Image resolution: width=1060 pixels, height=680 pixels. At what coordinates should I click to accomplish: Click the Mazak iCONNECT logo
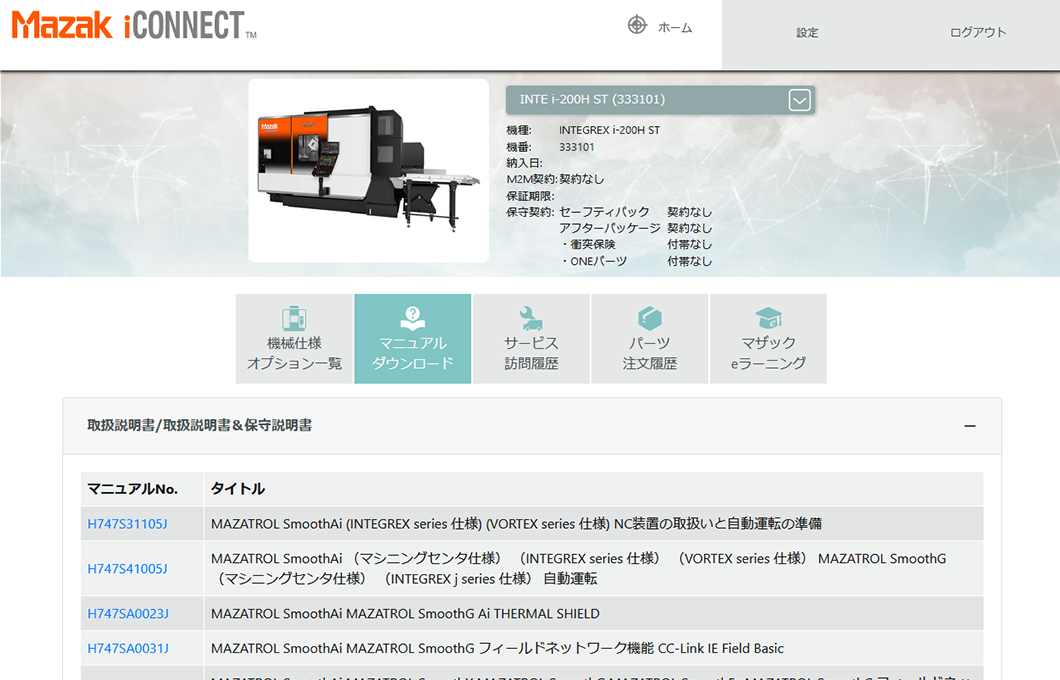pyautogui.click(x=134, y=26)
